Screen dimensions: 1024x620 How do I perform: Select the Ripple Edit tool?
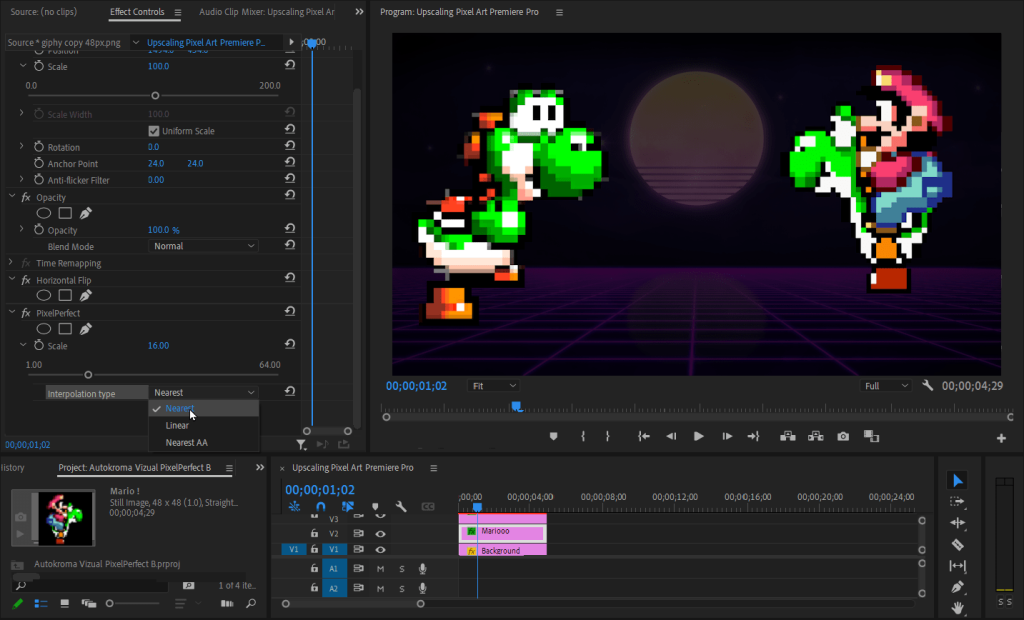point(958,522)
